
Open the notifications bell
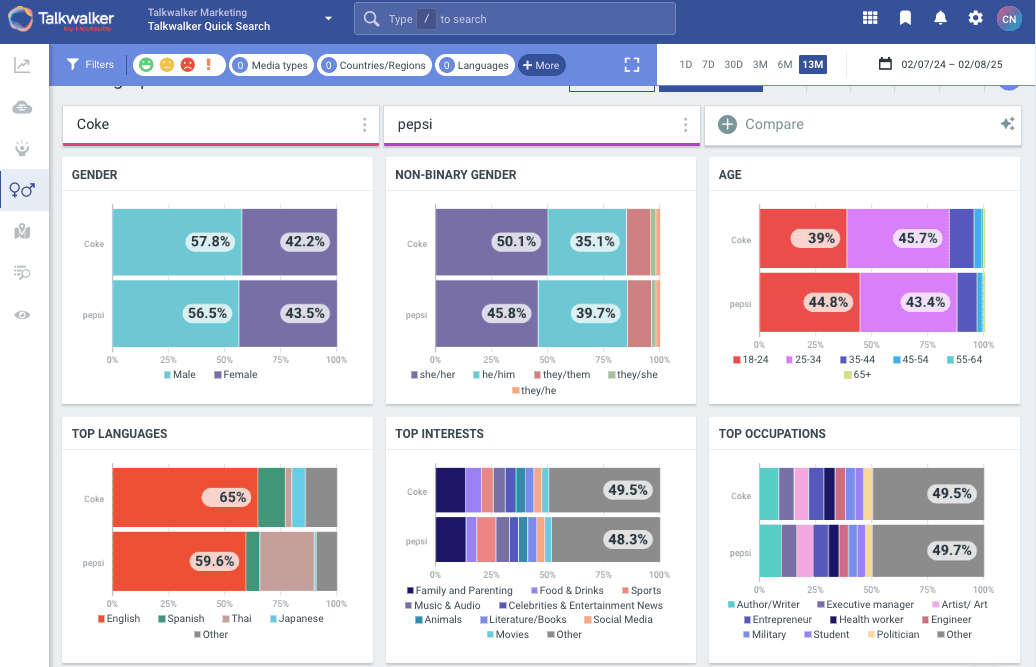pos(940,18)
